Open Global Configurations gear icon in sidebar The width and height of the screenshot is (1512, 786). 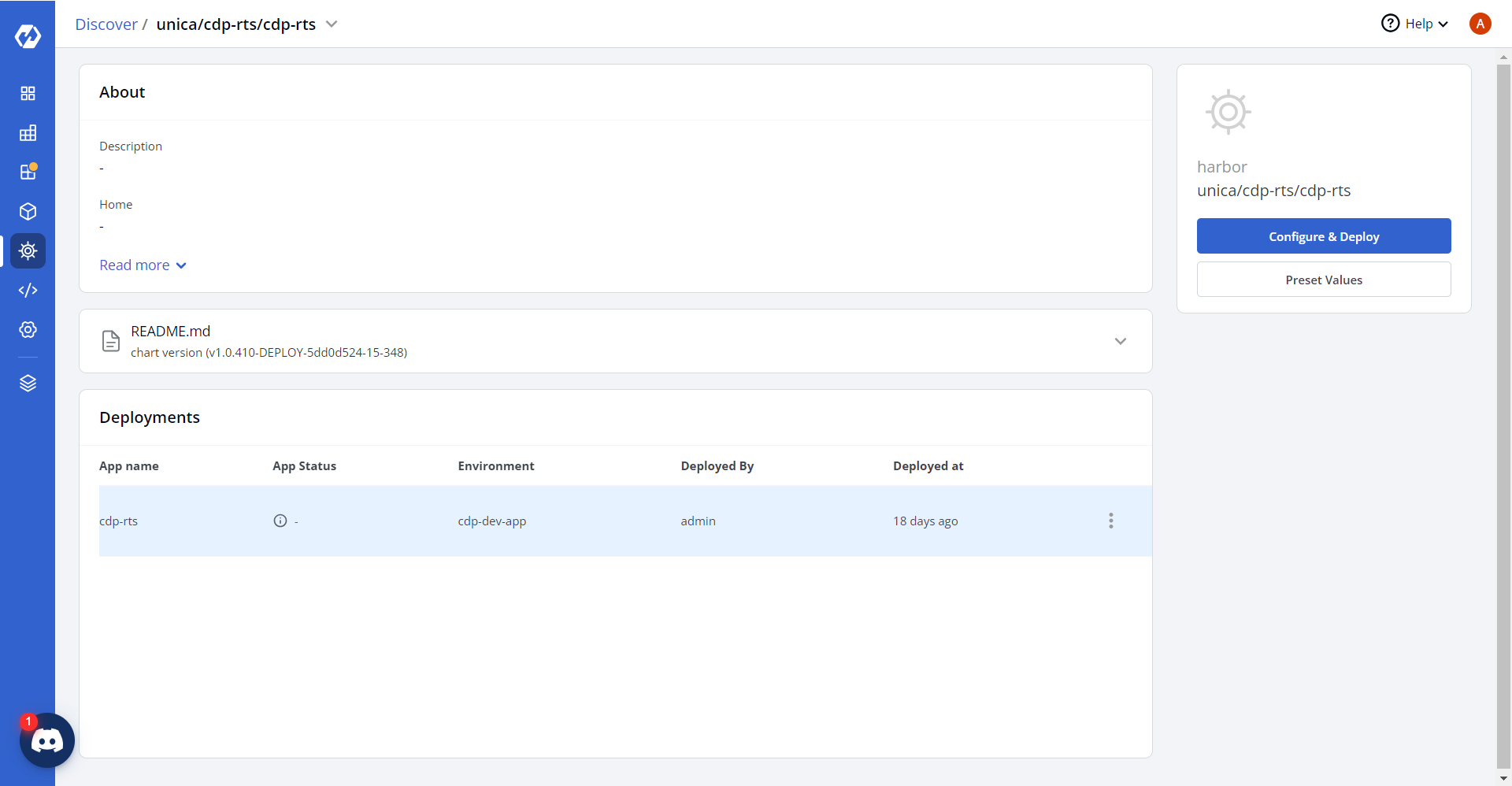coord(28,330)
